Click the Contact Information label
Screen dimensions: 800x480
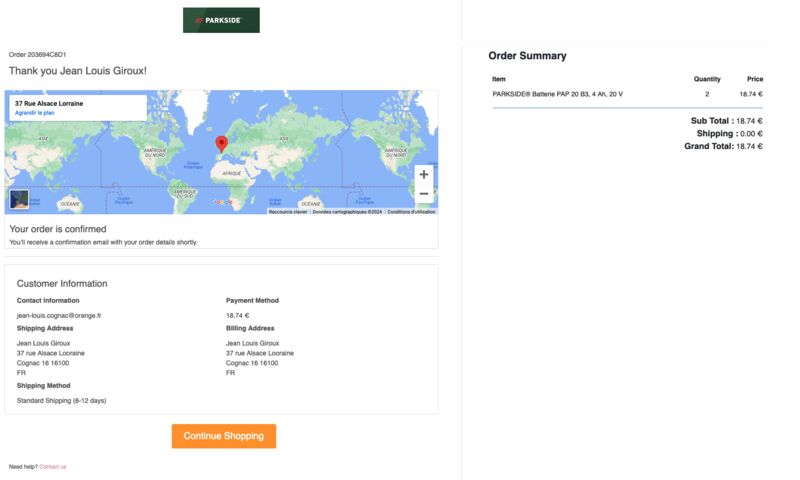coord(48,300)
